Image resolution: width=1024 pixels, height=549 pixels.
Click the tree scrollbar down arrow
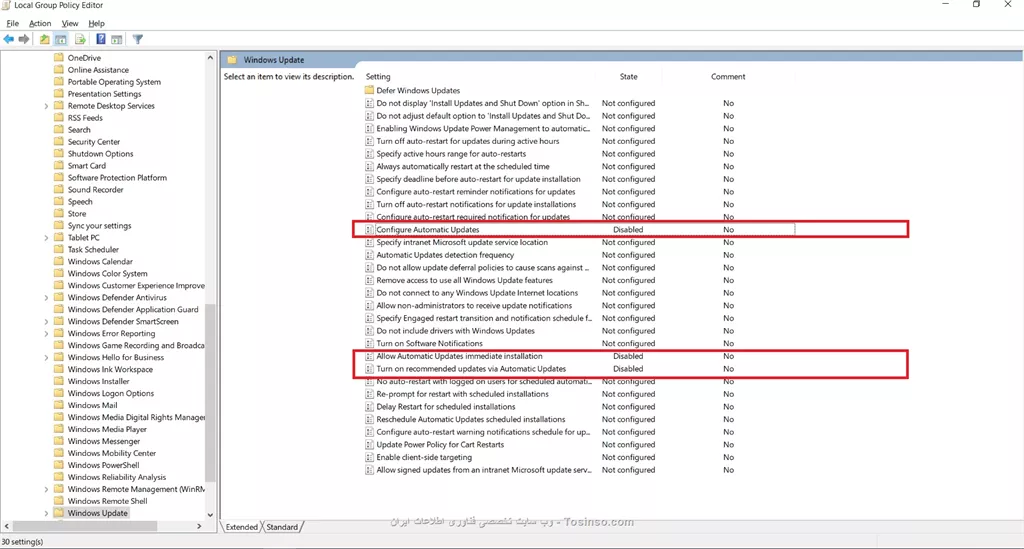tap(210, 514)
